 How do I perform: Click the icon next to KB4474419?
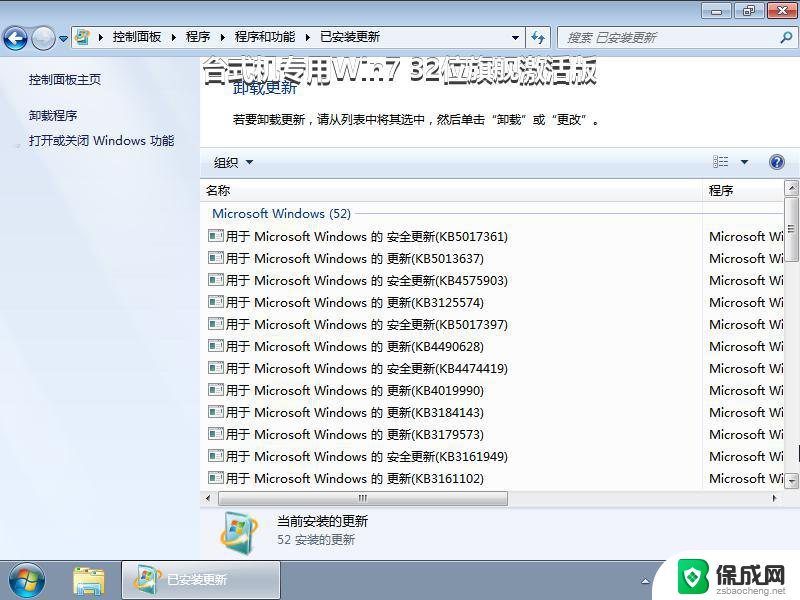tap(216, 367)
